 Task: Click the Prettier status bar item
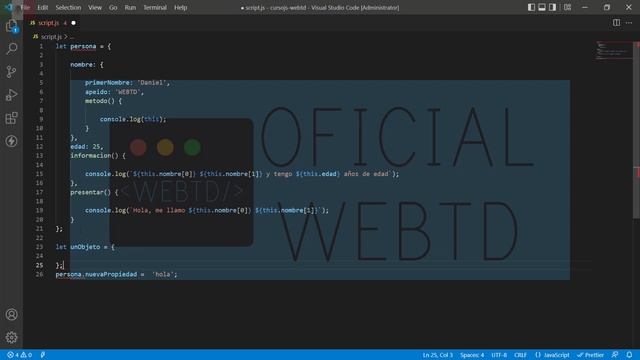click(590, 355)
